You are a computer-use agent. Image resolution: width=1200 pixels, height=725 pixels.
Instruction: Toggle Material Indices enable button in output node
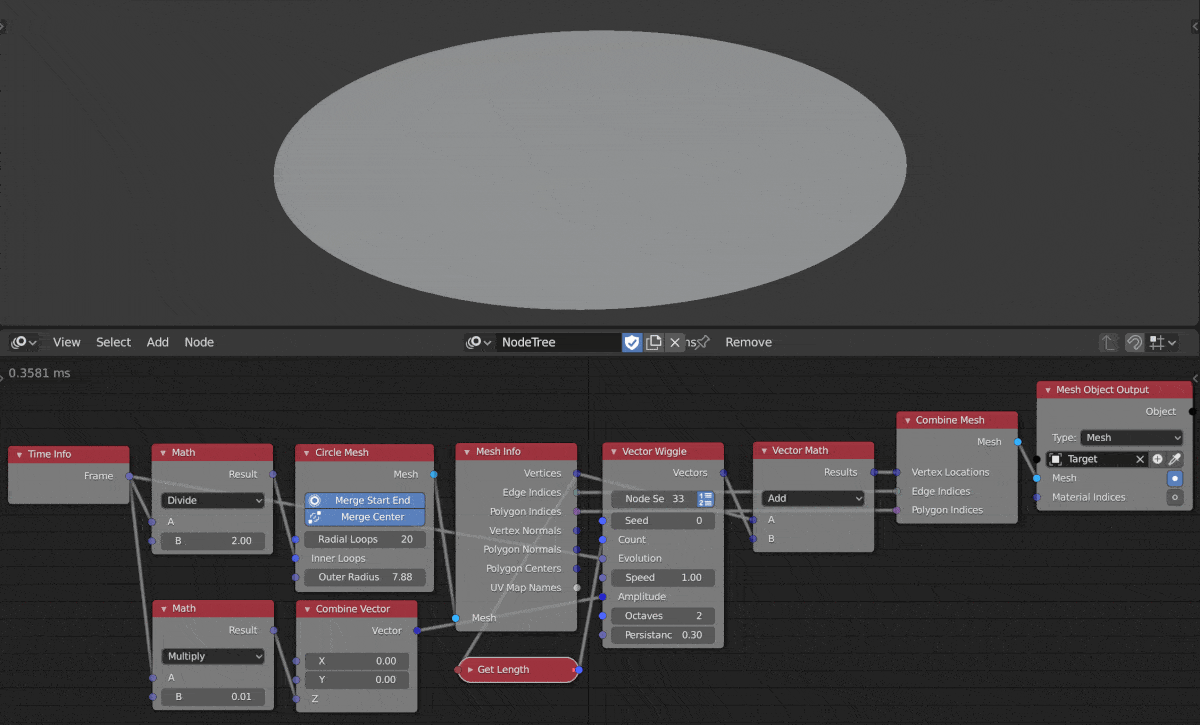click(1175, 497)
